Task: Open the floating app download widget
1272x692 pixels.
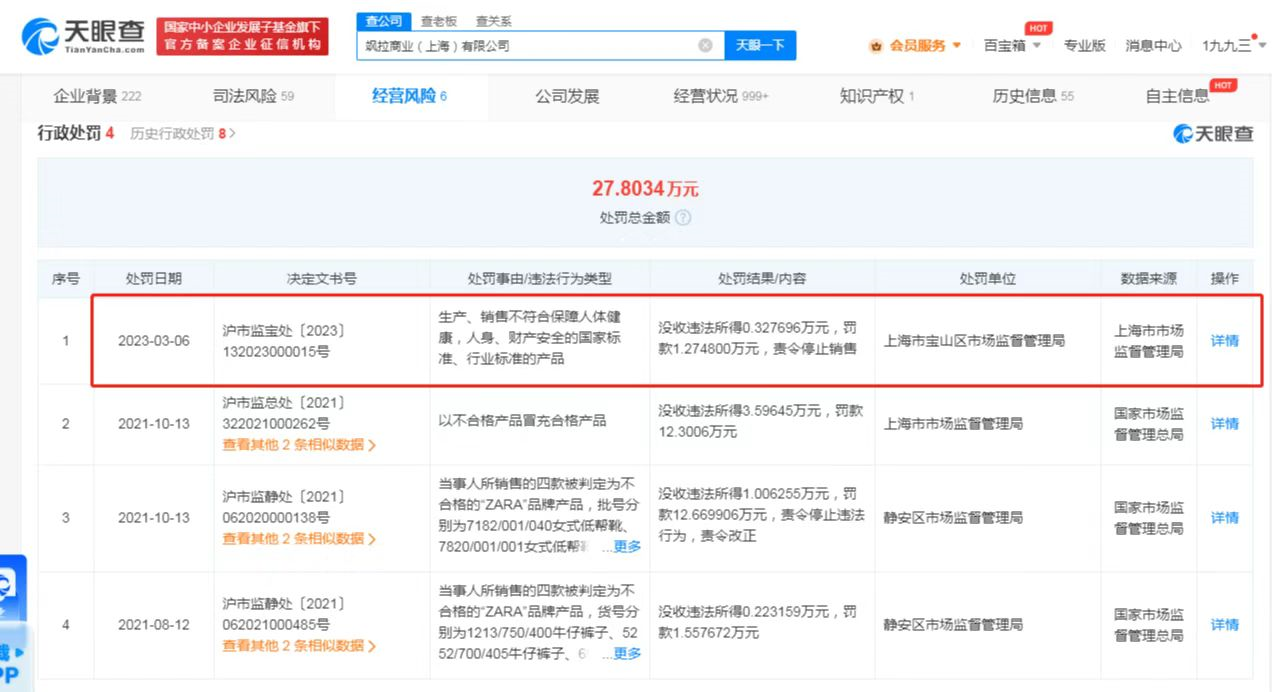Action: click(12, 620)
